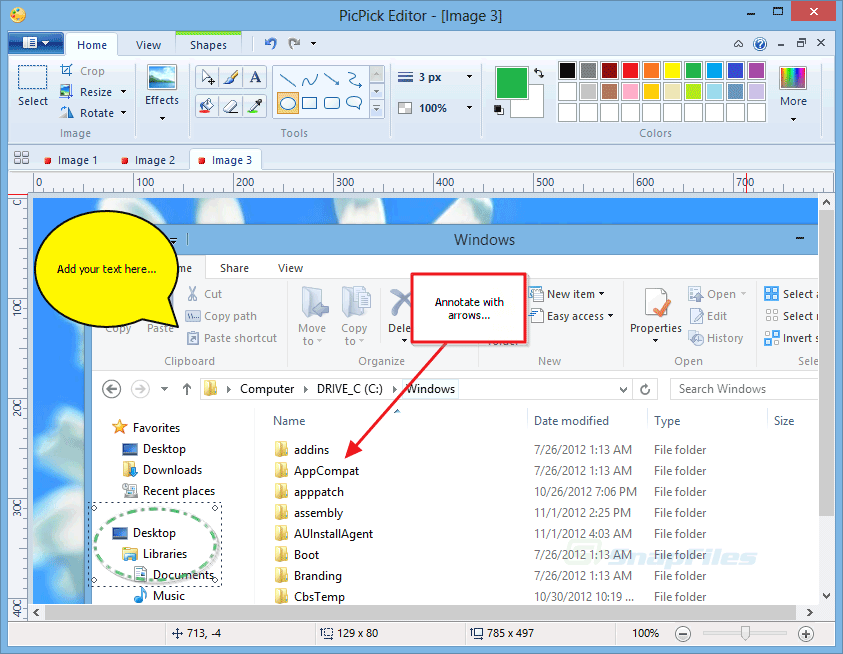Pick the black palette swatch

tap(567, 70)
